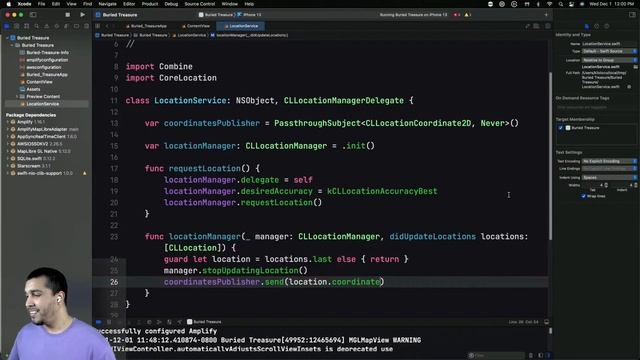Click Buried Treasure scheme selector
640x360 pixels.
click(x=216, y=15)
